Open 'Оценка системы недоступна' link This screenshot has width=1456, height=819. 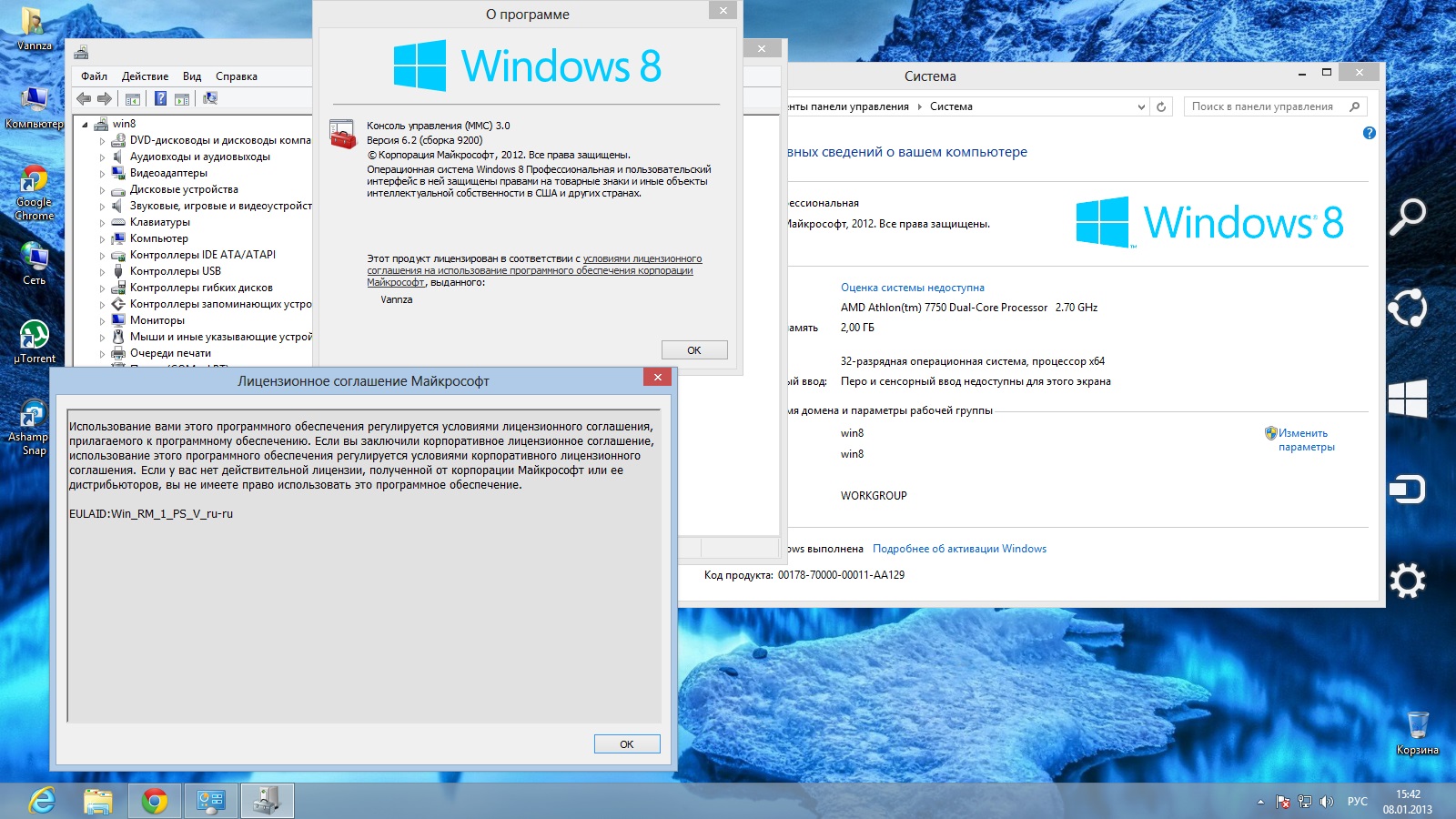pyautogui.click(x=913, y=288)
